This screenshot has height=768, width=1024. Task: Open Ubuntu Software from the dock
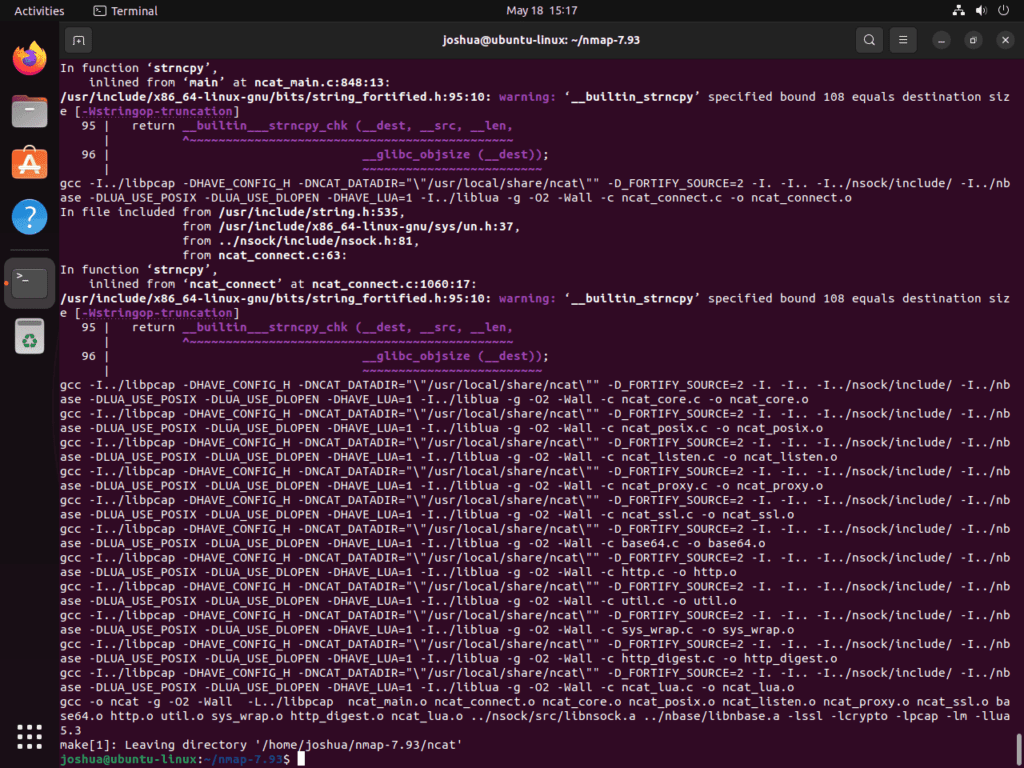[29, 164]
